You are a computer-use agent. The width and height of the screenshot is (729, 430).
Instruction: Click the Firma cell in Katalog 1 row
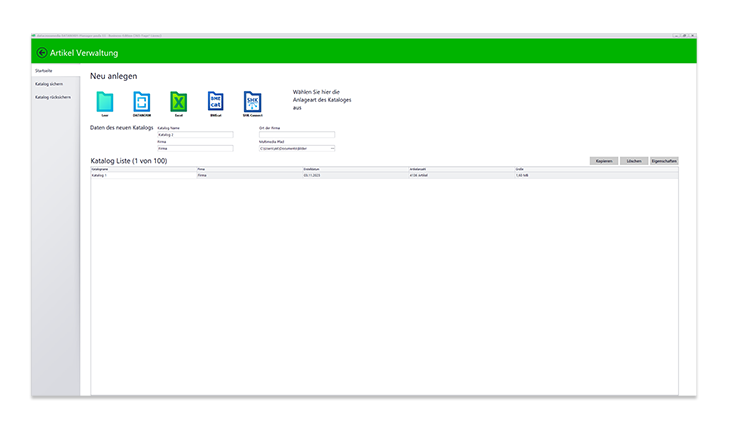tap(250, 176)
